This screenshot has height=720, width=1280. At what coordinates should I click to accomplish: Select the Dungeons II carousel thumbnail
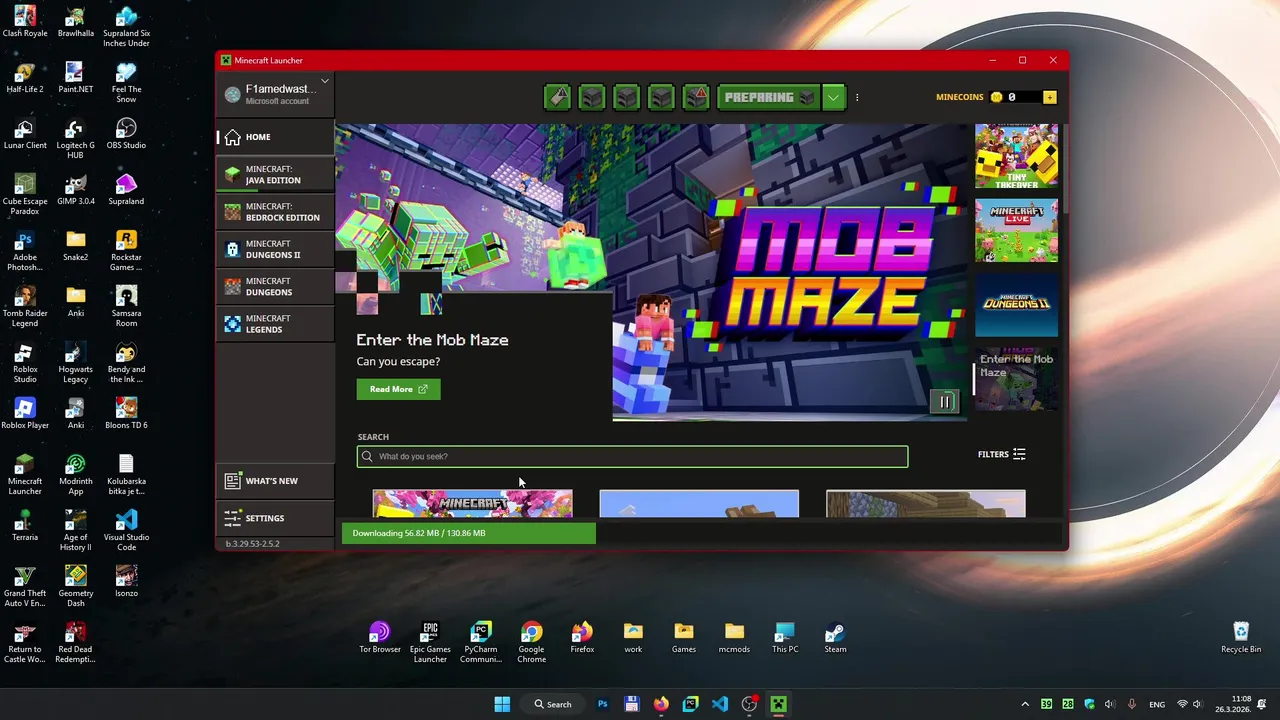1016,305
